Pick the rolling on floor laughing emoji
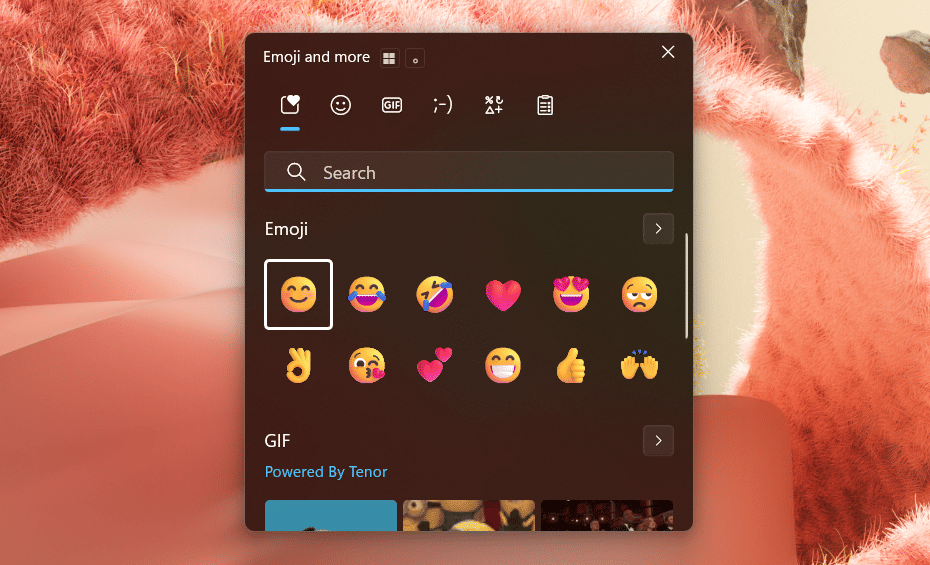Viewport: 930px width, 565px height. 435,294
